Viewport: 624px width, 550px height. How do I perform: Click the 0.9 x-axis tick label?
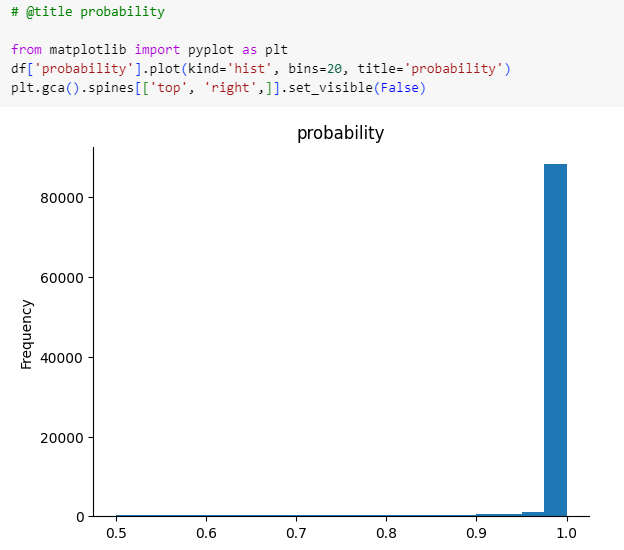click(476, 536)
